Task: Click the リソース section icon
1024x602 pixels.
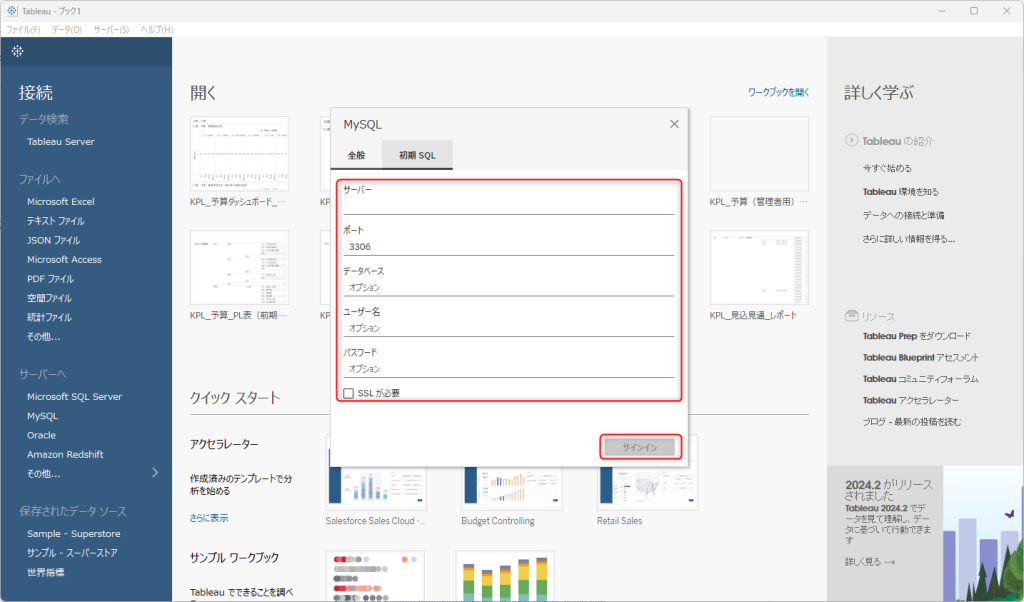Action: (852, 316)
